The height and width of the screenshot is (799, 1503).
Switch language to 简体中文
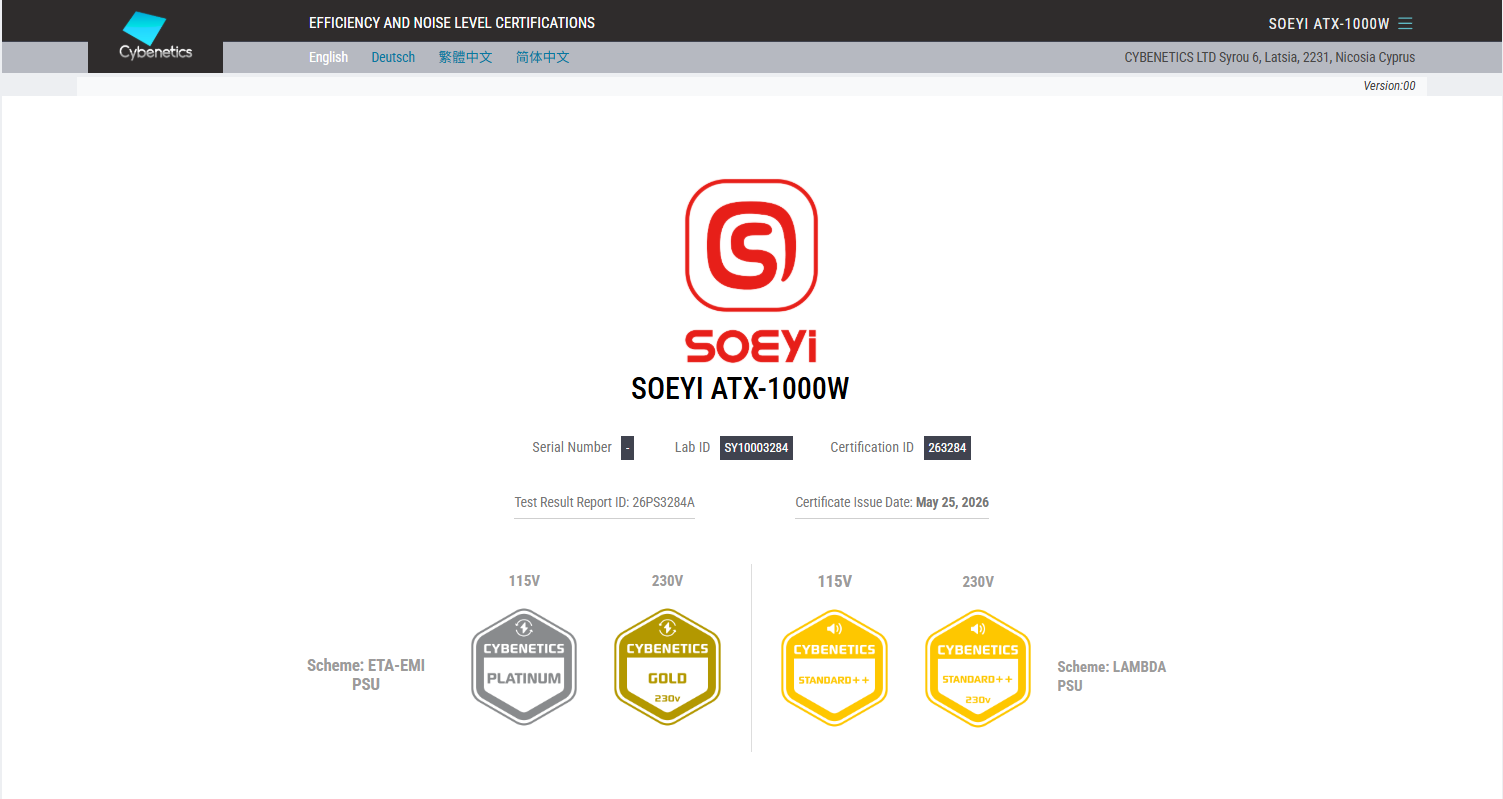543,57
